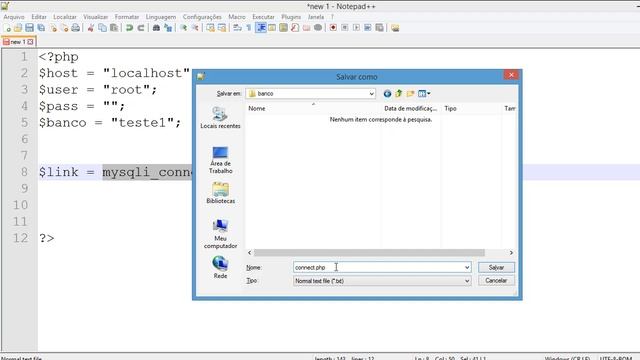The width and height of the screenshot is (640, 360).
Task: Open Bibliotecas in places bar
Action: point(220,193)
